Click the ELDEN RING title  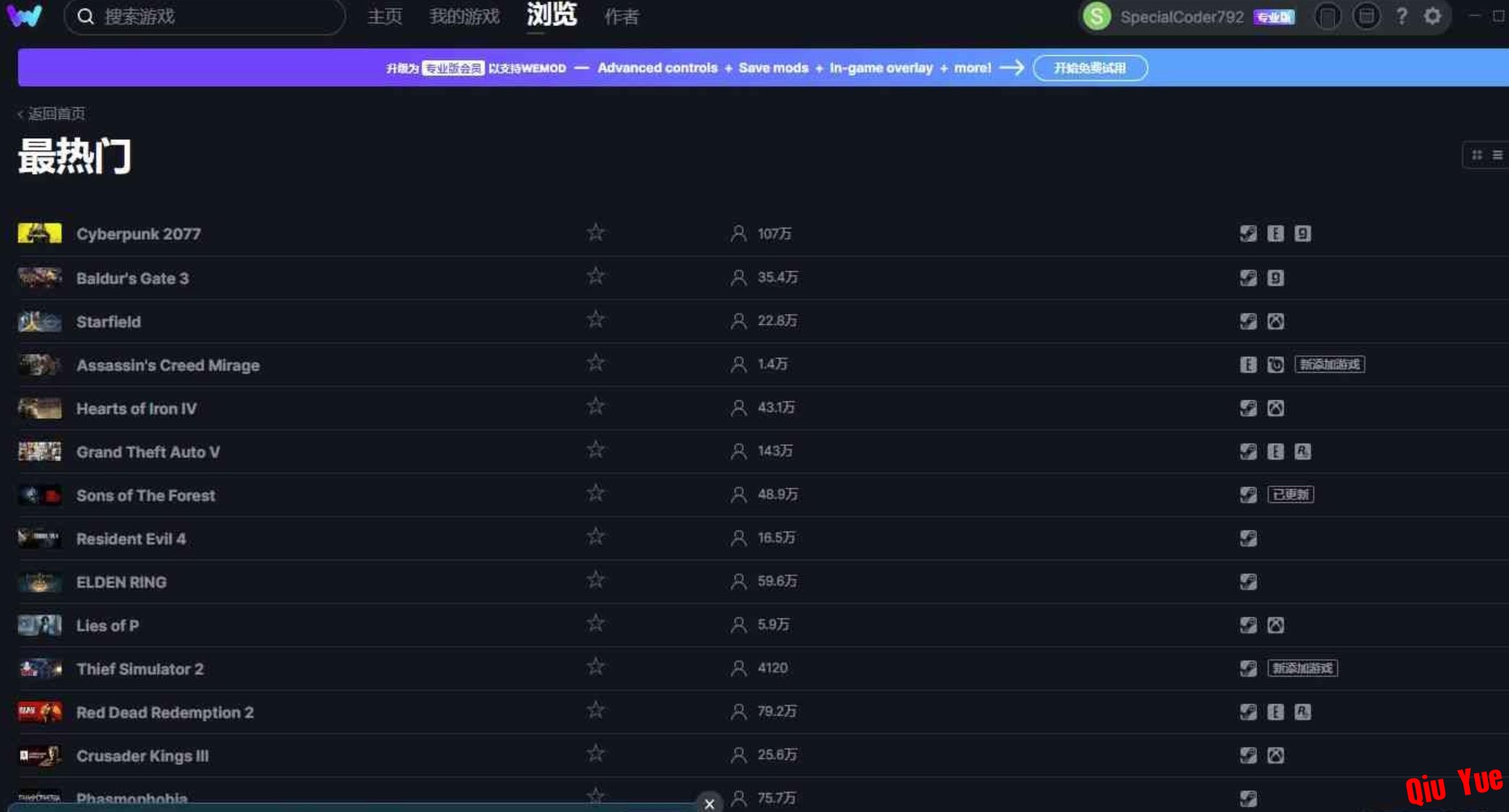click(x=122, y=582)
